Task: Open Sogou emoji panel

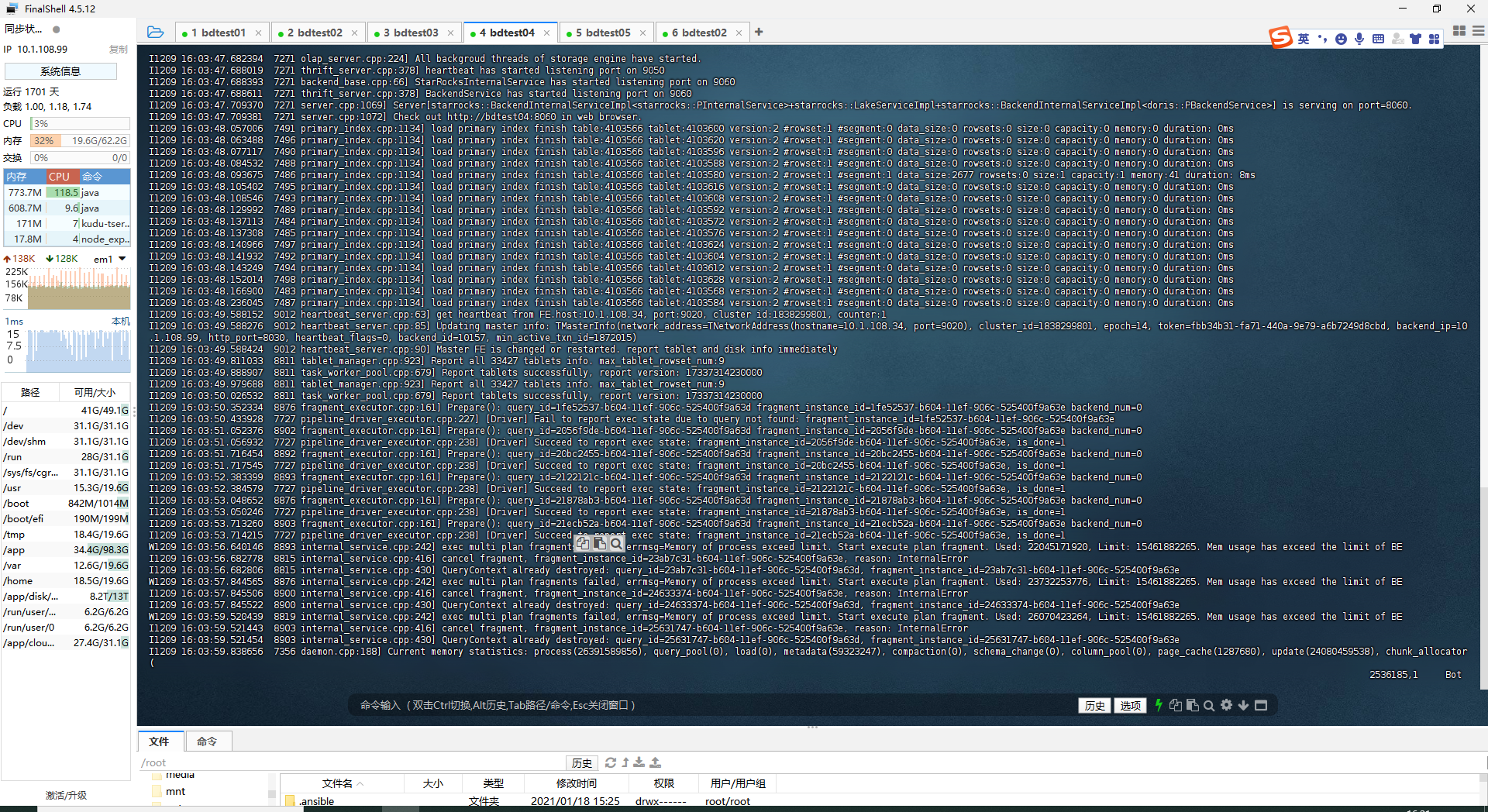Action: pyautogui.click(x=1341, y=39)
